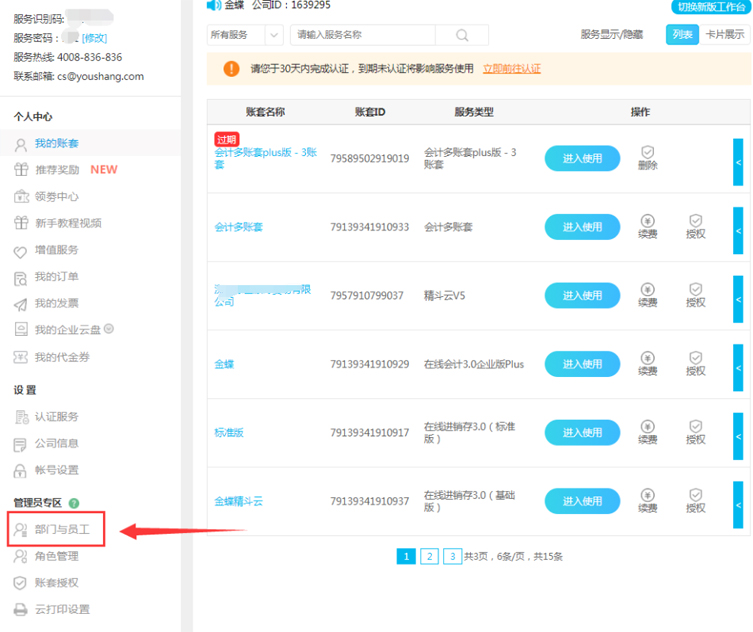Select page 1 in pagination

click(x=406, y=557)
